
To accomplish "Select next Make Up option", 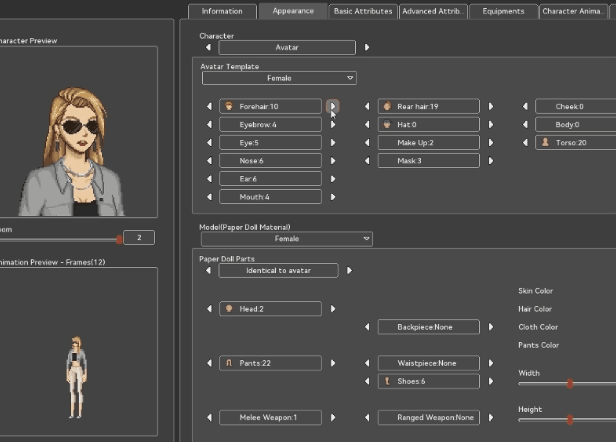I will pyautogui.click(x=491, y=143).
